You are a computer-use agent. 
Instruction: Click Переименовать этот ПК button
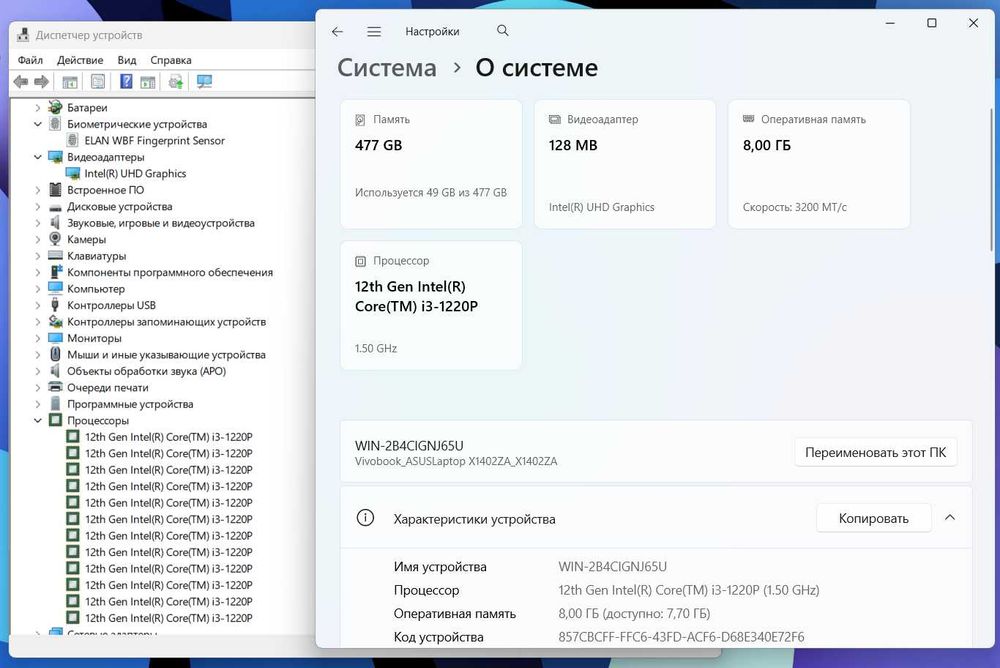point(876,452)
